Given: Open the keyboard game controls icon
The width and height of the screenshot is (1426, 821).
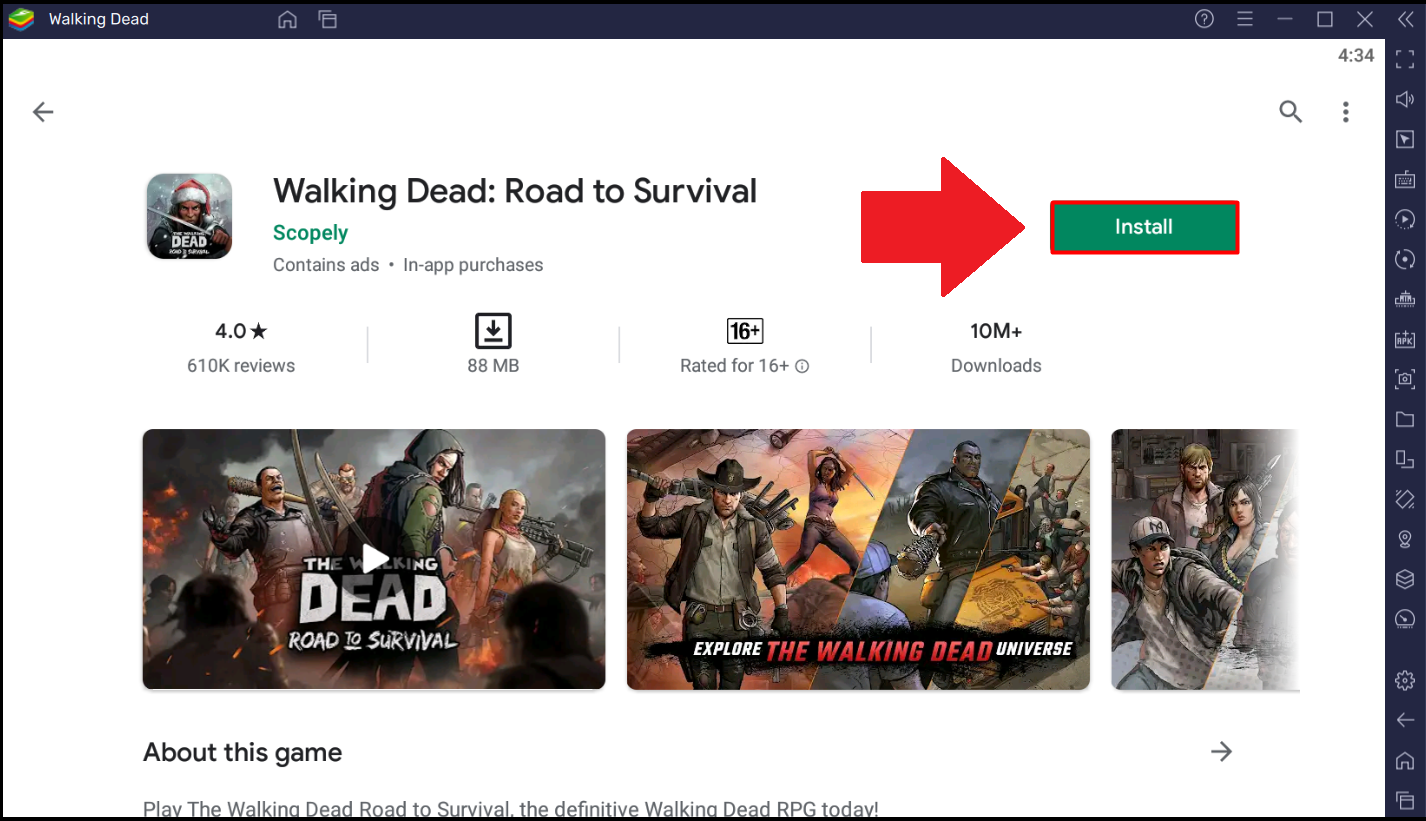Looking at the screenshot, I should click(x=1405, y=180).
